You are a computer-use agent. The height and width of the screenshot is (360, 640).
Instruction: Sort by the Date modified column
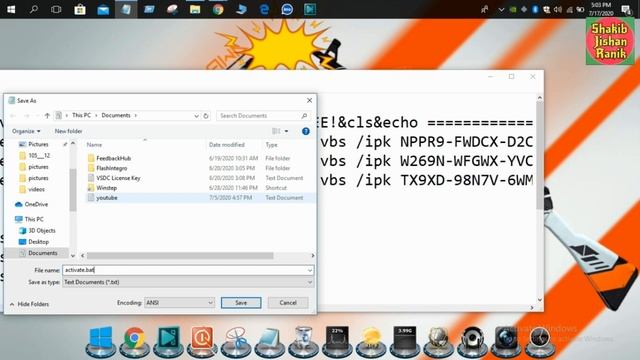pyautogui.click(x=227, y=145)
